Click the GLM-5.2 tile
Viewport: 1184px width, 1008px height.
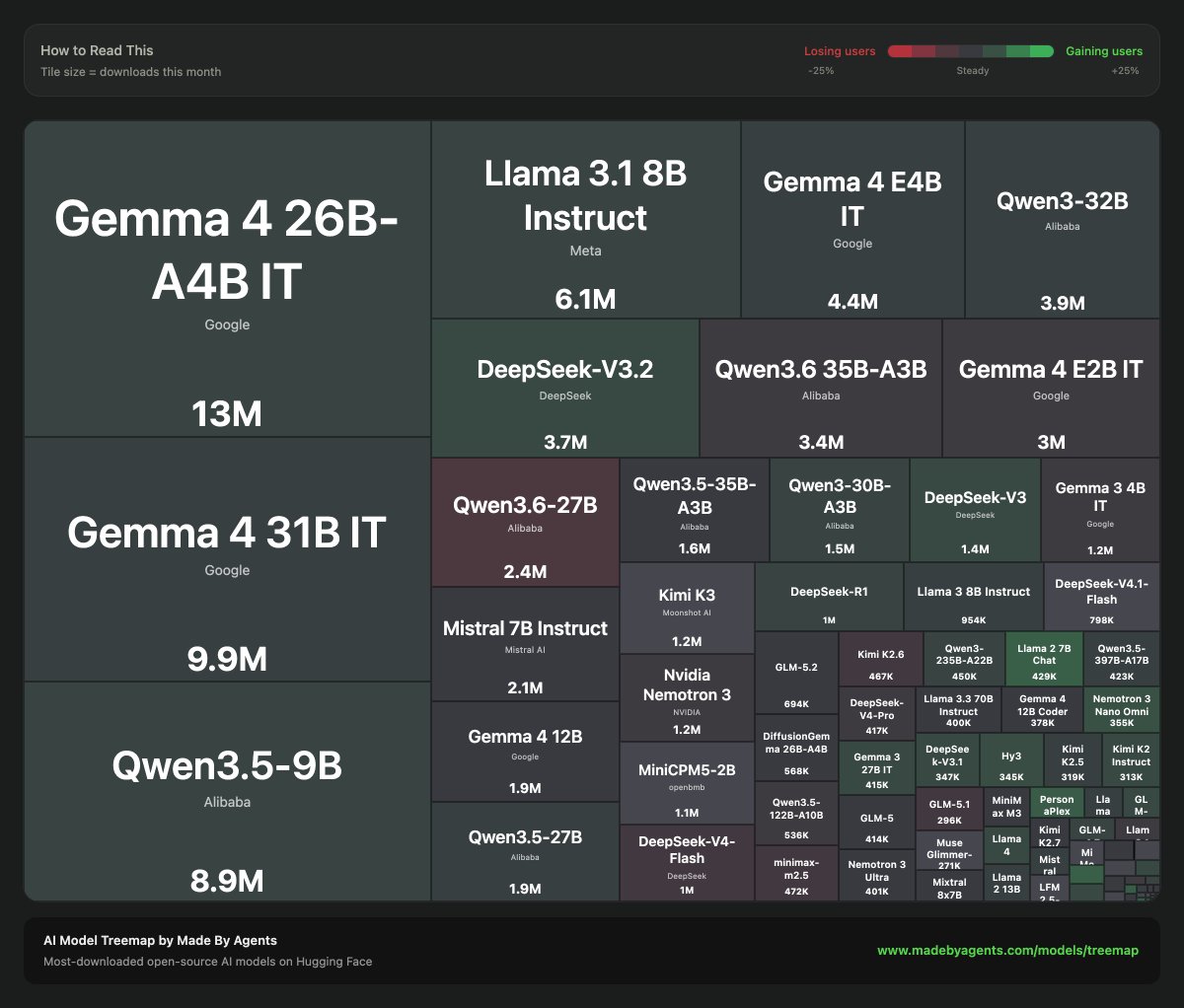796,673
